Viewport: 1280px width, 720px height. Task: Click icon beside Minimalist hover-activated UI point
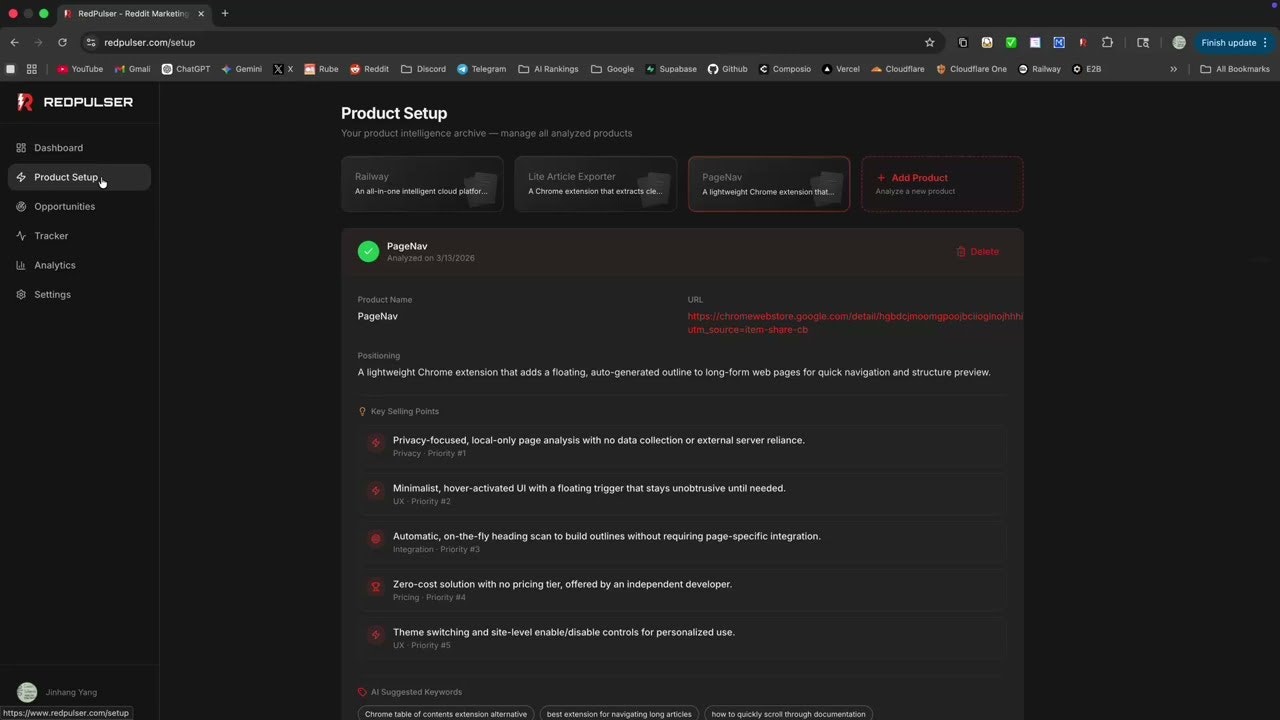pos(376,491)
